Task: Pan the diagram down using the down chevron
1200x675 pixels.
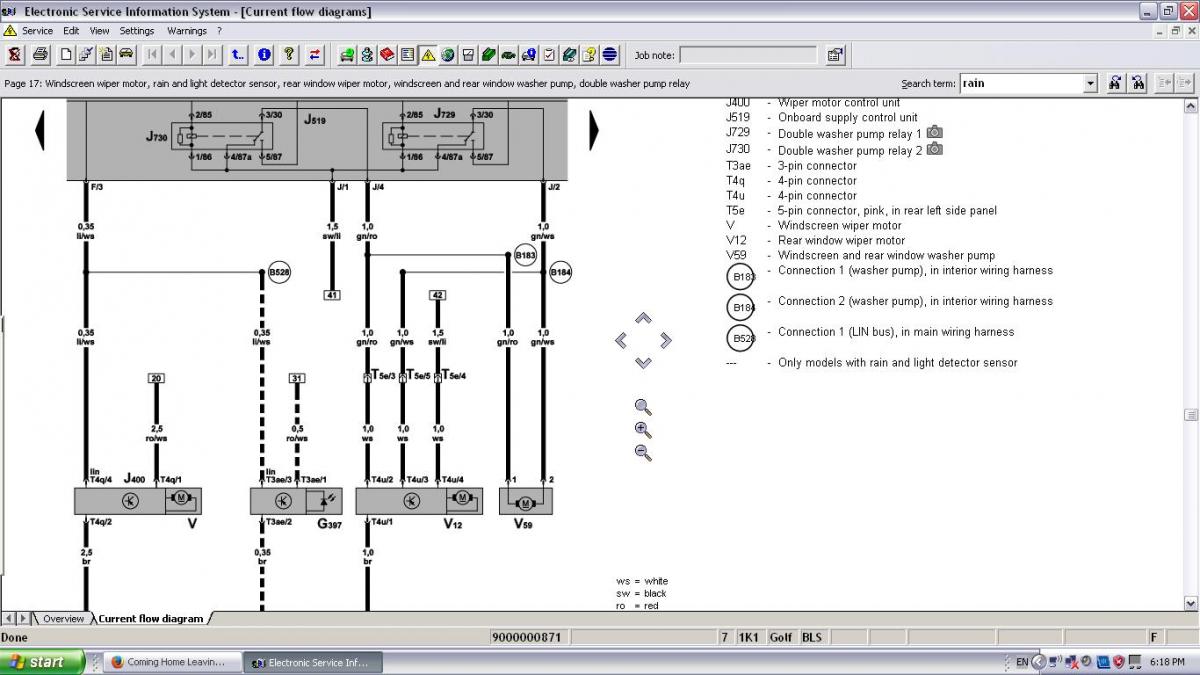Action: [643, 363]
